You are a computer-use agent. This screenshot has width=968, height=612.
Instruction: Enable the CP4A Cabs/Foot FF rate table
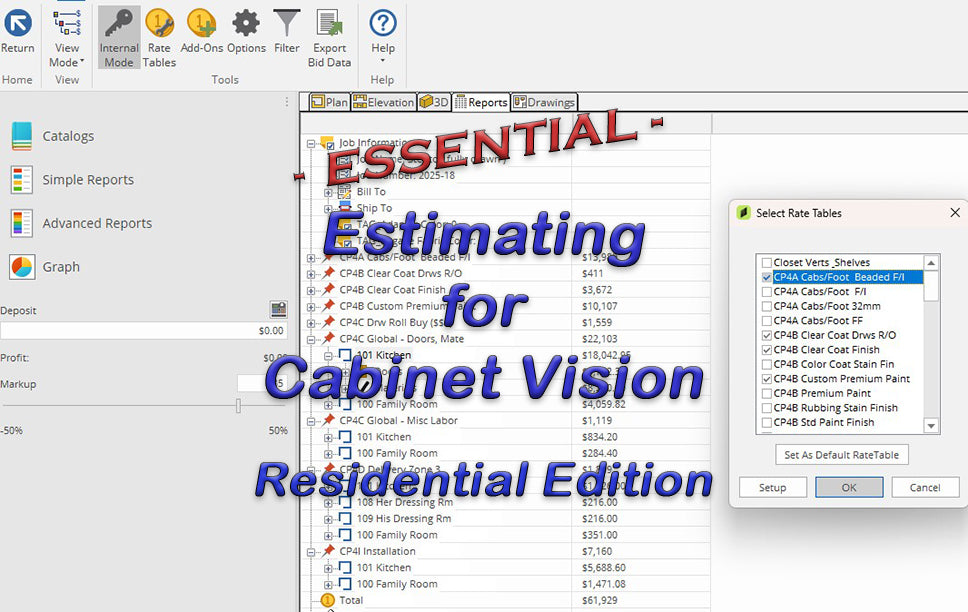(765, 320)
